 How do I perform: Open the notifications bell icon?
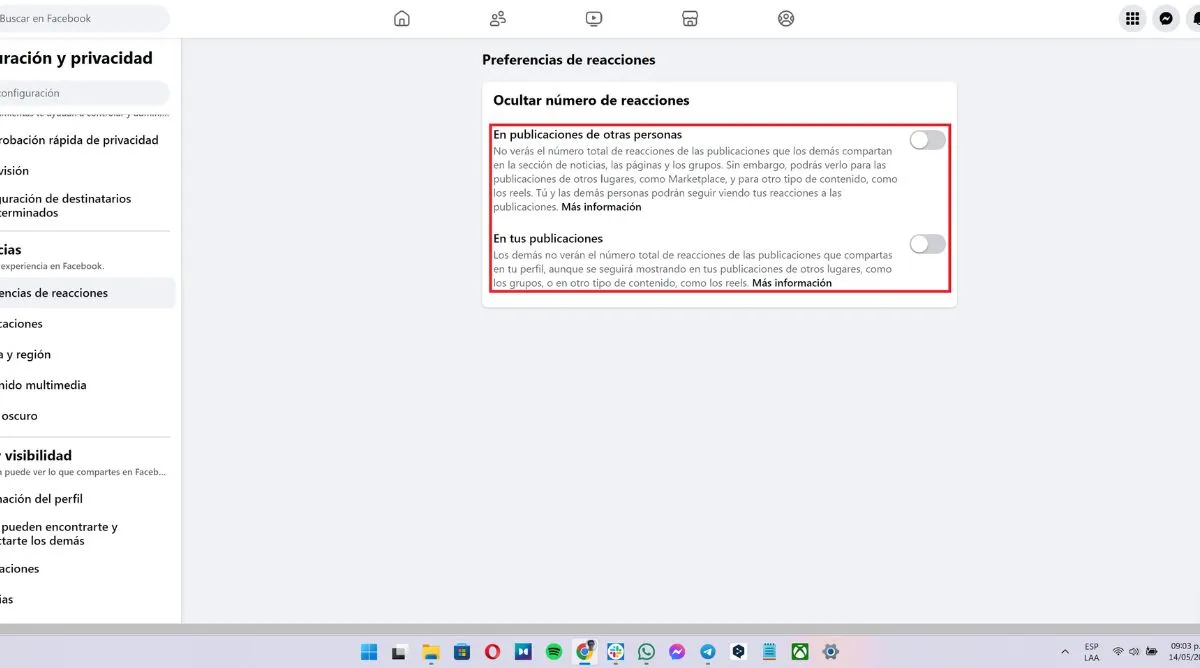point(1192,18)
